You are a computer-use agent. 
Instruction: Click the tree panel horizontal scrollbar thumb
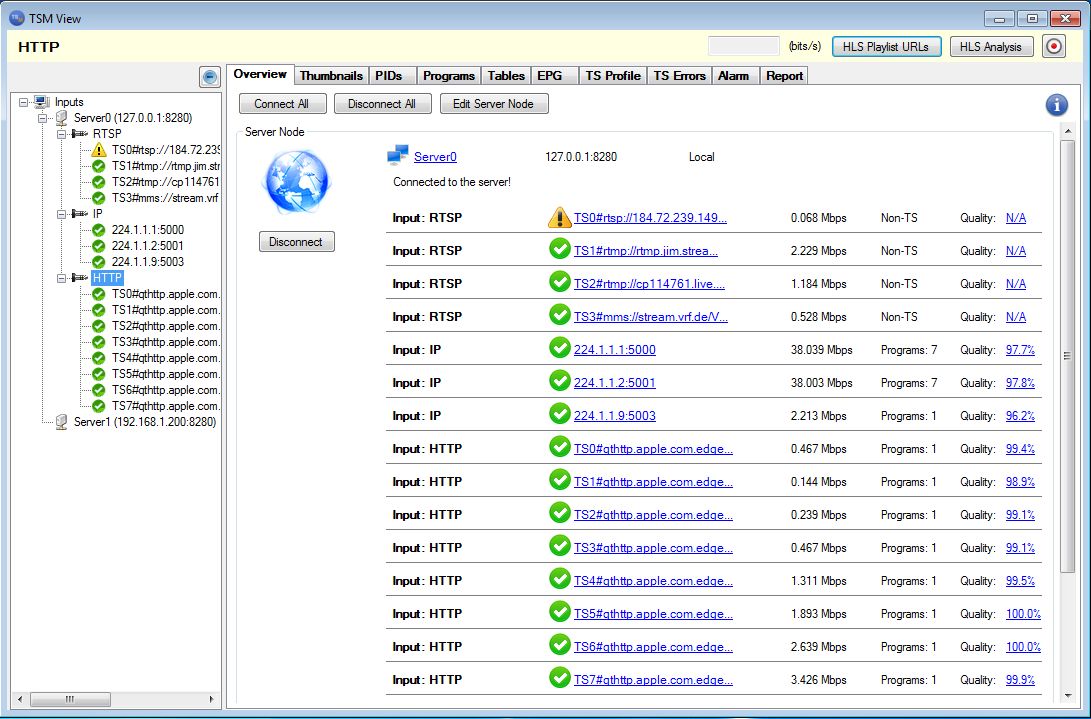(70, 699)
